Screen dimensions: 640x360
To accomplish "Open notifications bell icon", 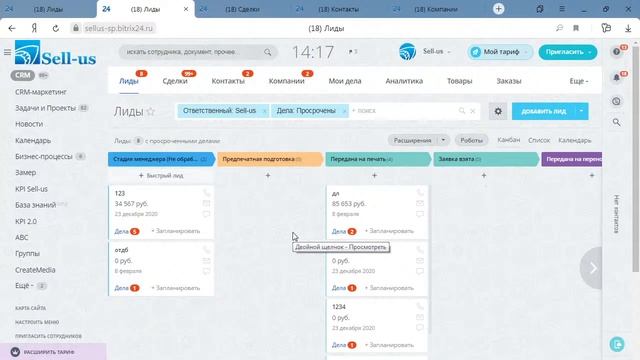I will (x=617, y=77).
